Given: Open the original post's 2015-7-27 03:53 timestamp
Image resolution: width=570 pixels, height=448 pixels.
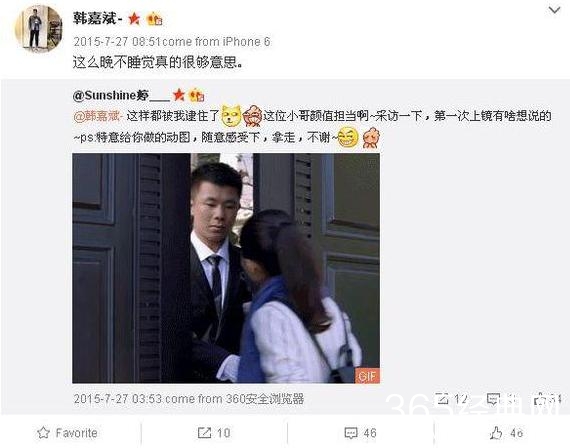Looking at the screenshot, I should tap(117, 399).
